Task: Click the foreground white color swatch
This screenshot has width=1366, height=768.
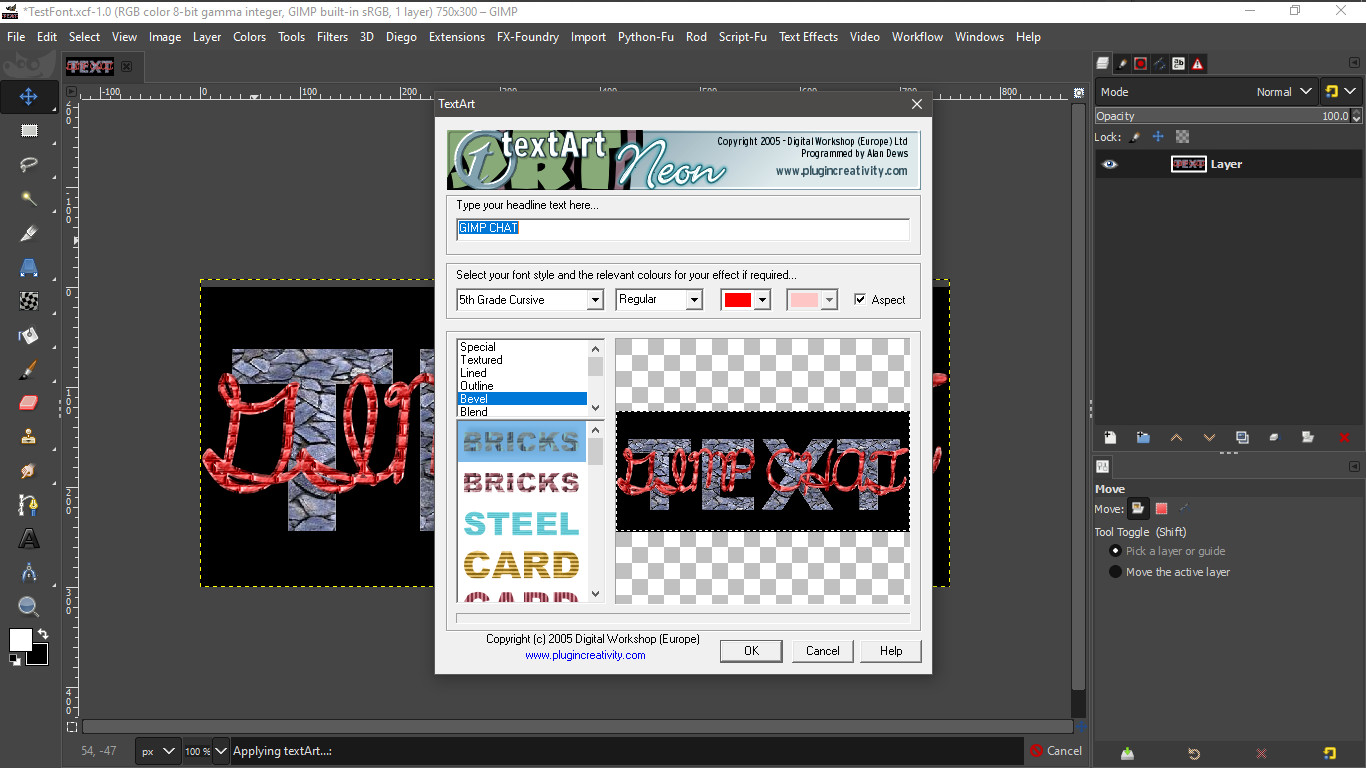Action: coord(21,640)
